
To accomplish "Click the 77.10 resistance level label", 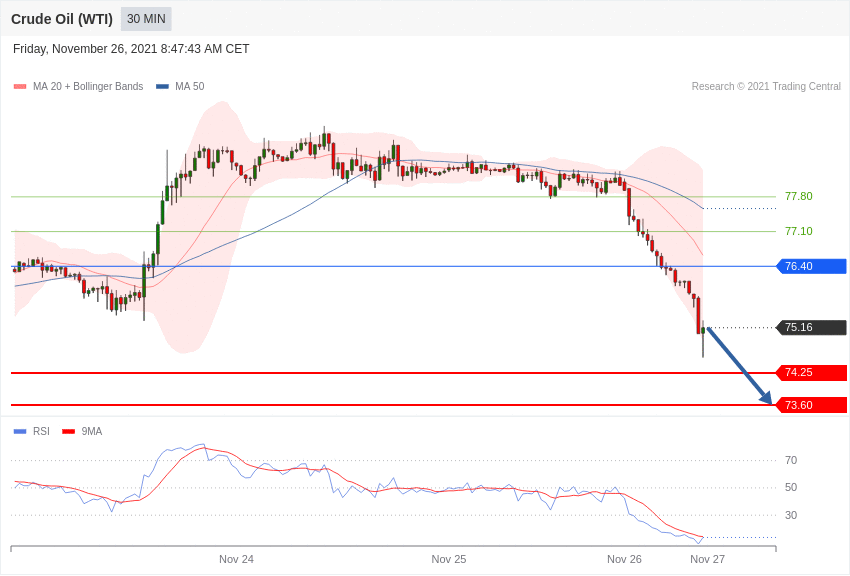I will point(799,231).
